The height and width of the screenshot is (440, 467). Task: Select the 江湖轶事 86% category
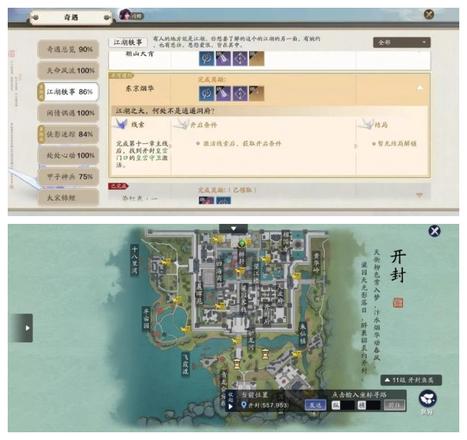[69, 92]
